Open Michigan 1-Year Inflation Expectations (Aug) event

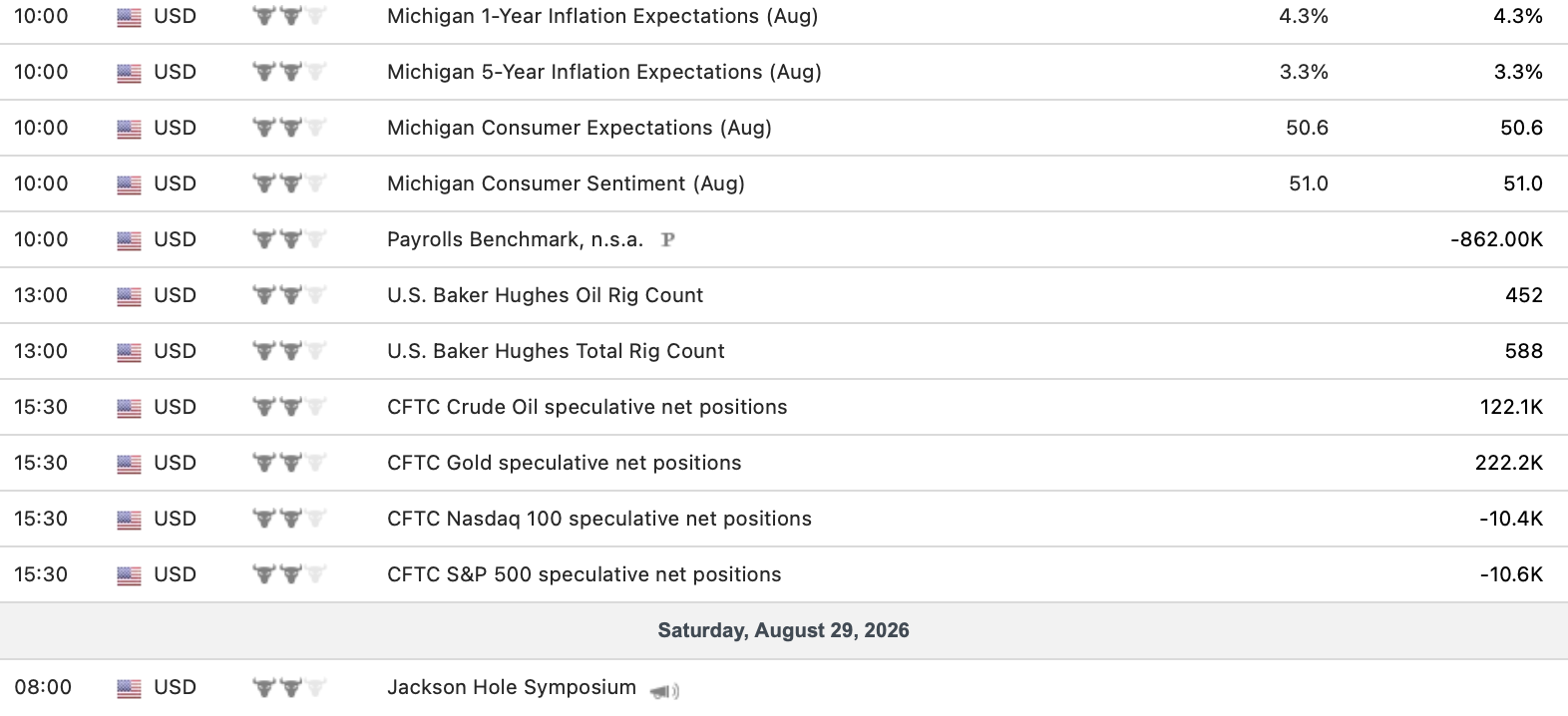[x=602, y=16]
